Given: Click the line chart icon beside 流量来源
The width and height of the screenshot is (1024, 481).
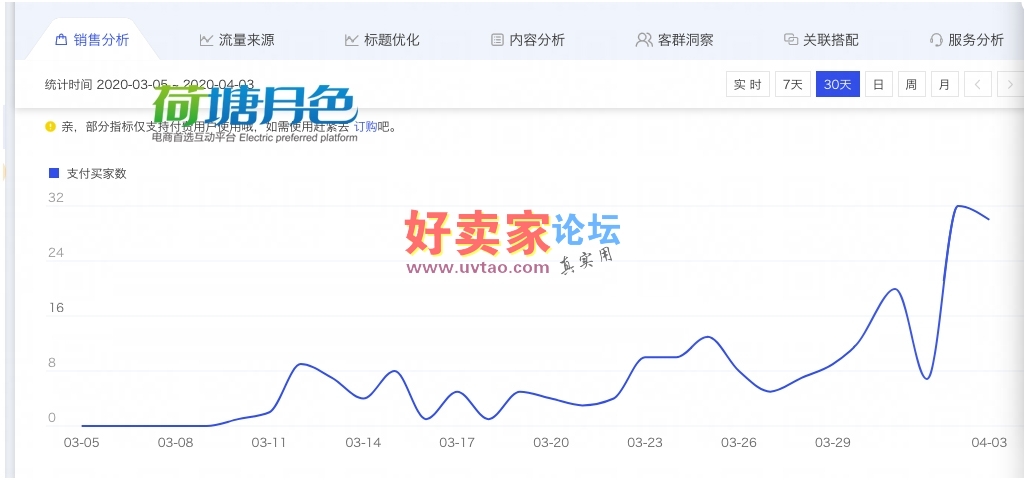Looking at the screenshot, I should (206, 40).
